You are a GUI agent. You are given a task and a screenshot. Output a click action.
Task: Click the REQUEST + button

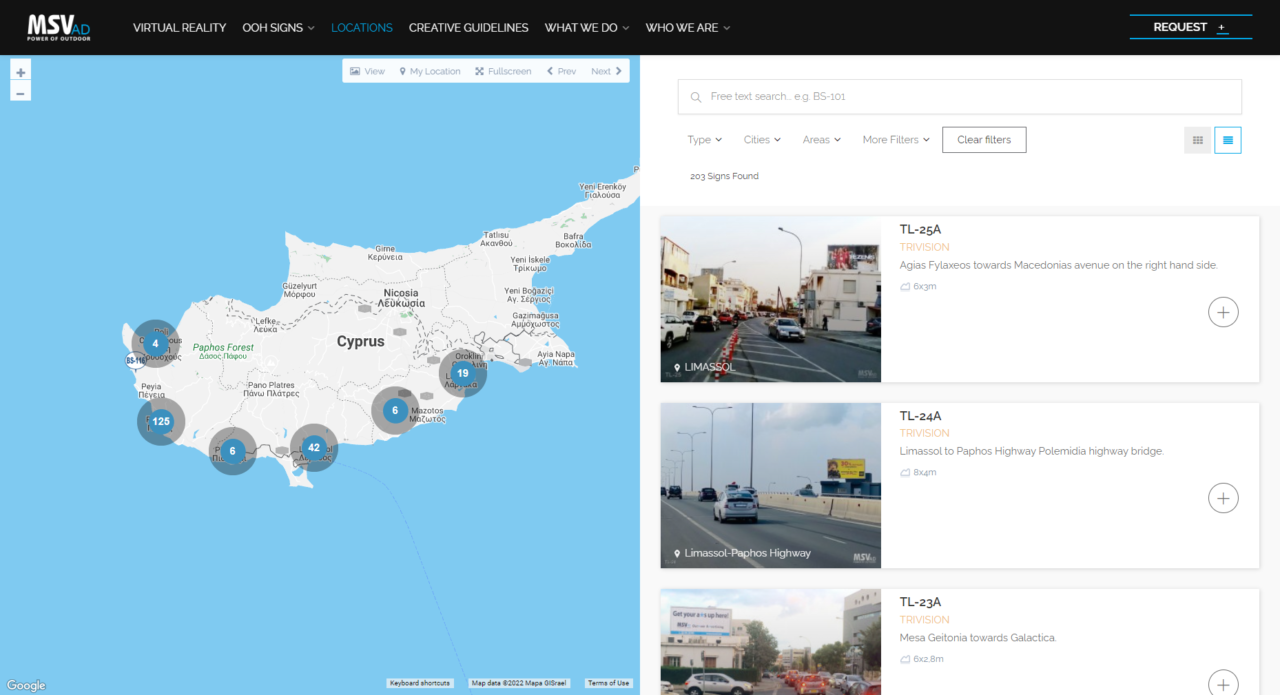click(x=1190, y=27)
